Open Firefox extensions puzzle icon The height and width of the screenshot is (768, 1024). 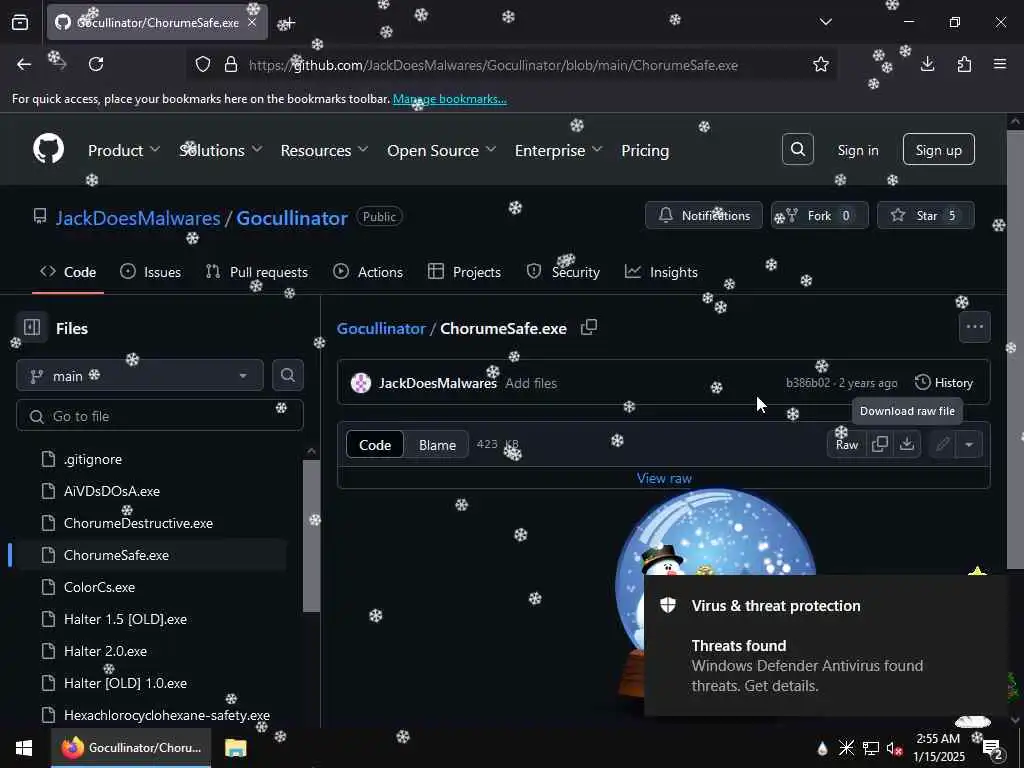click(x=964, y=64)
